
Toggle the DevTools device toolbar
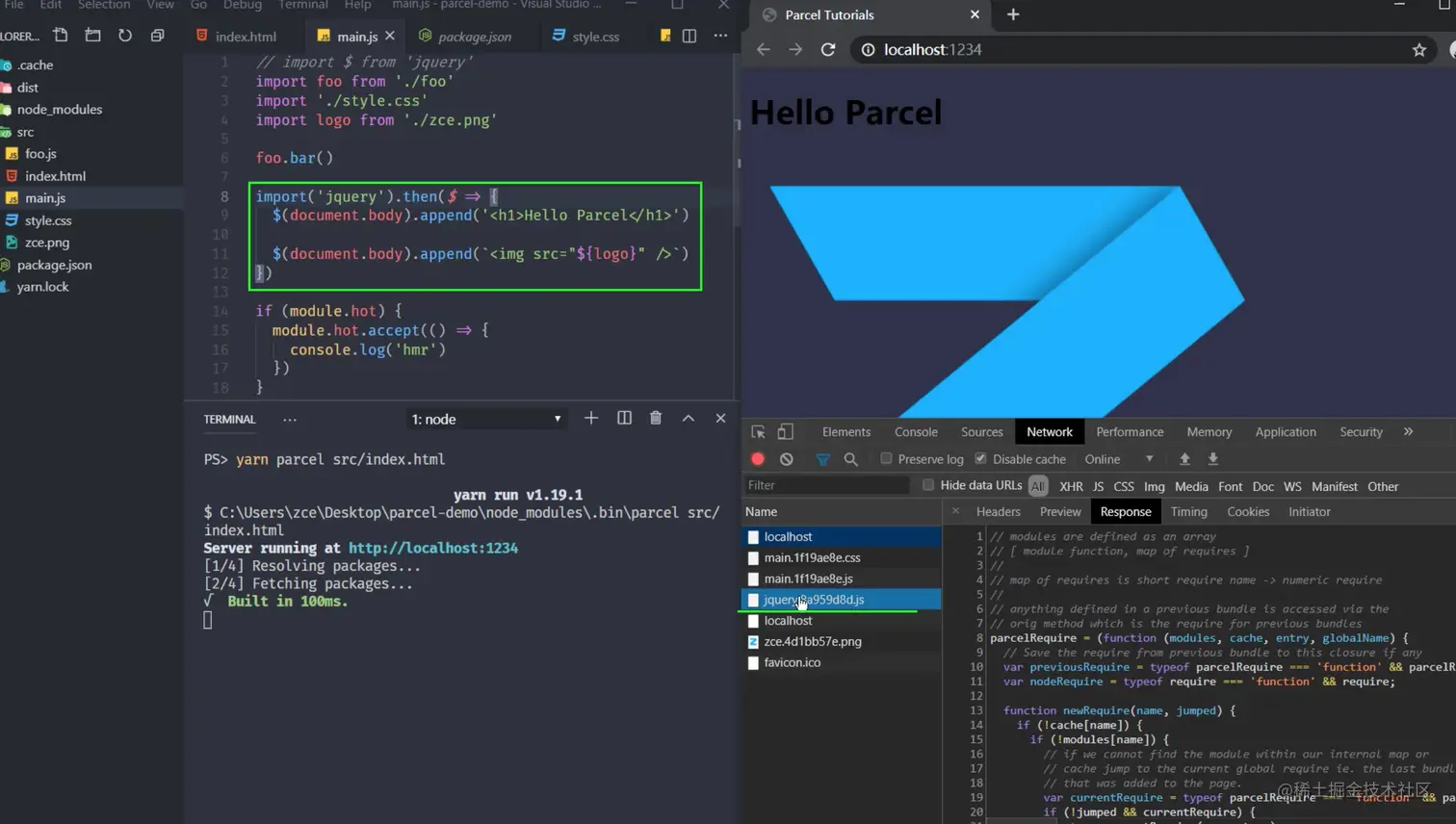click(786, 432)
